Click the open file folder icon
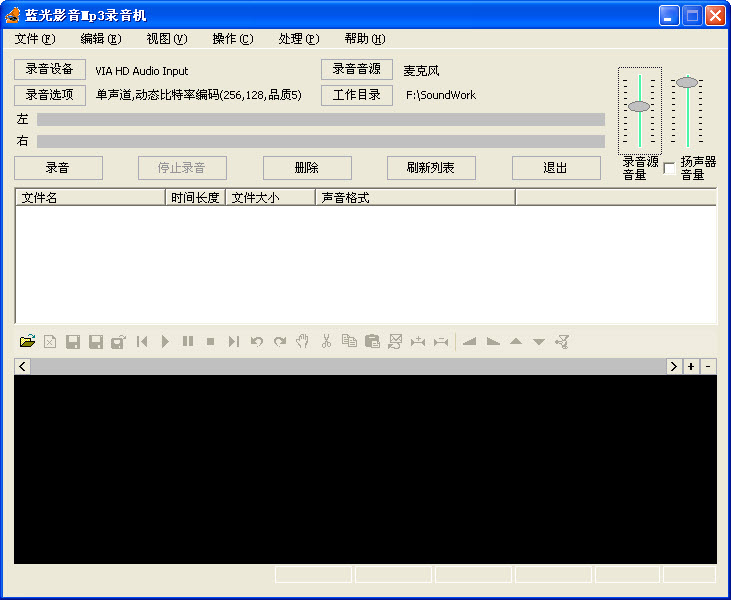 pos(28,341)
